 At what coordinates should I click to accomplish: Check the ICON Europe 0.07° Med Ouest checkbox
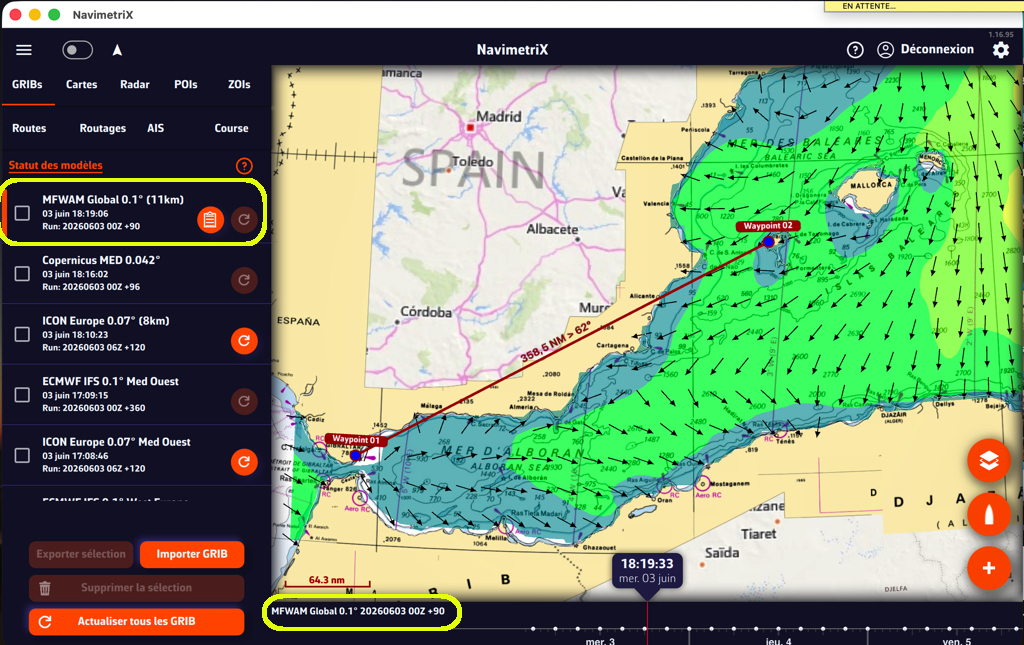pyautogui.click(x=22, y=455)
